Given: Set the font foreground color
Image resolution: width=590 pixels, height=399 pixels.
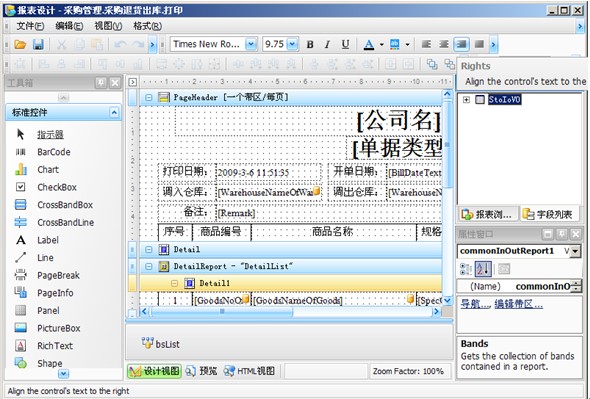Looking at the screenshot, I should tap(369, 44).
